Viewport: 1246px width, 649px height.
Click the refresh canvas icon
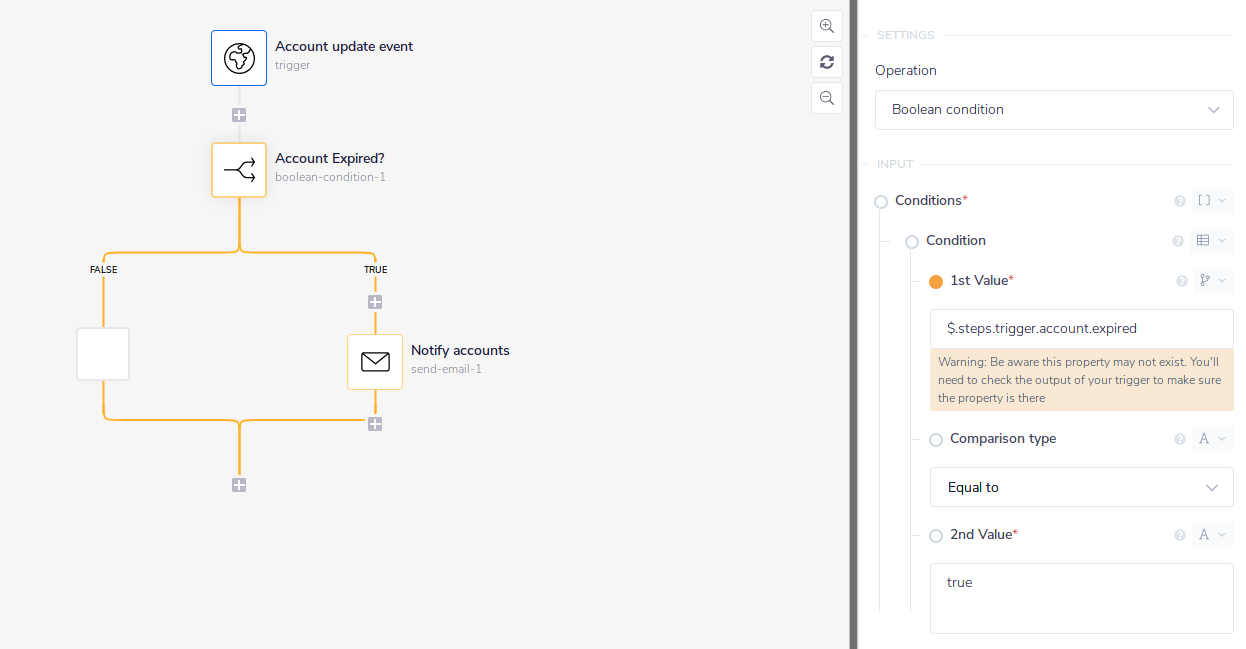tap(826, 62)
